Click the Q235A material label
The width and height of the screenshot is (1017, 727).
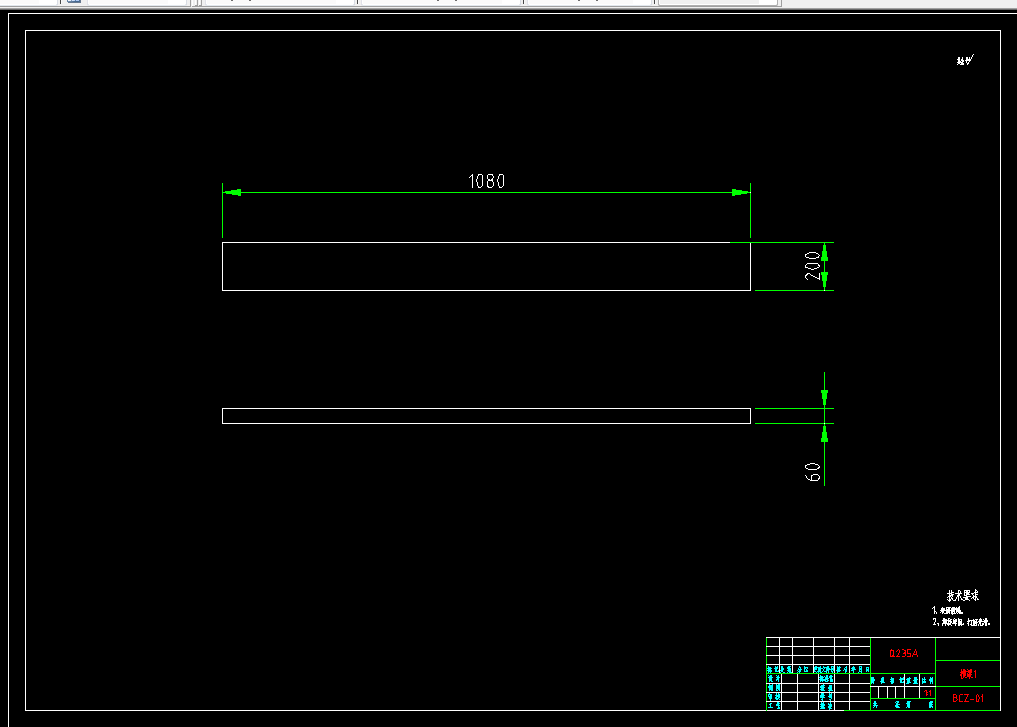click(903, 653)
